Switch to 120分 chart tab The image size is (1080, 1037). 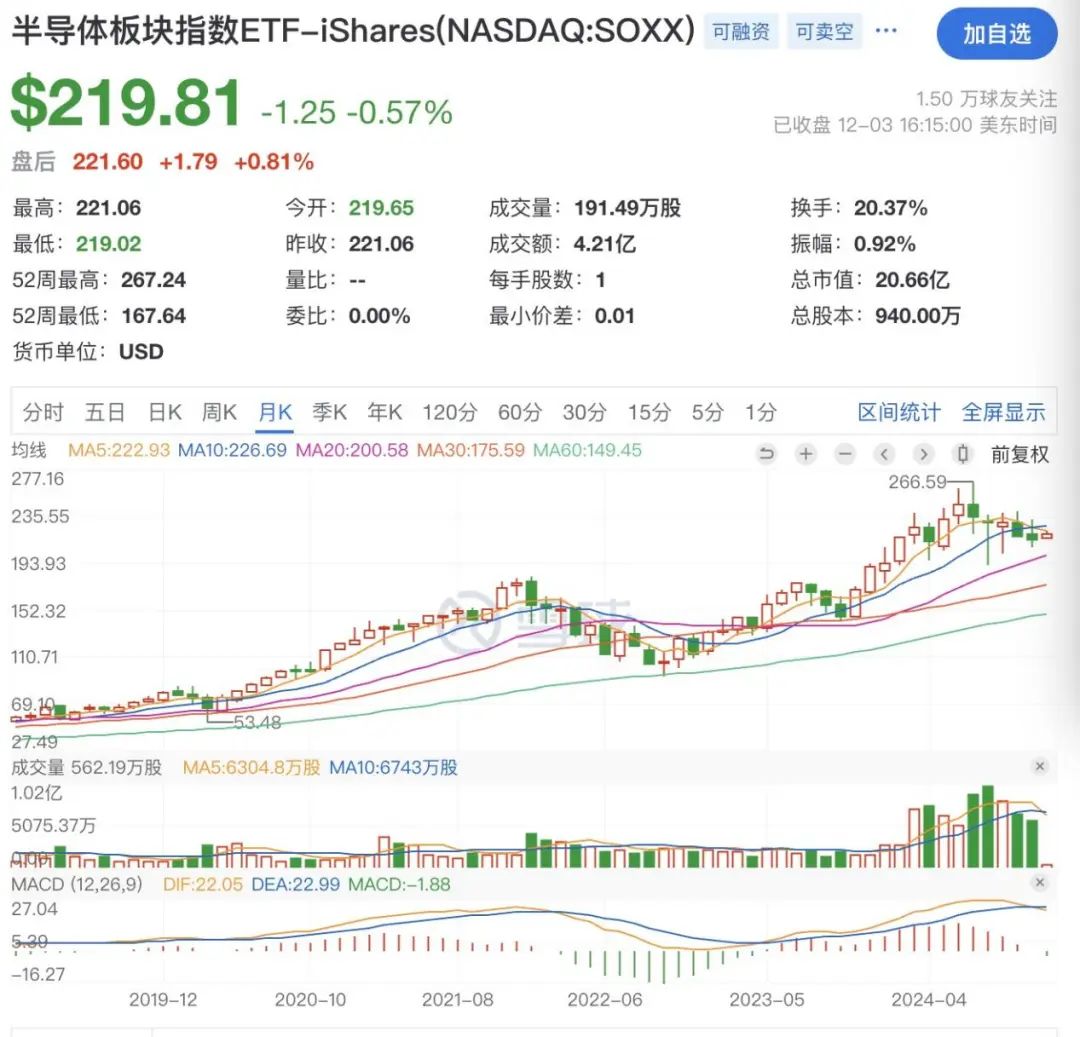click(x=450, y=412)
